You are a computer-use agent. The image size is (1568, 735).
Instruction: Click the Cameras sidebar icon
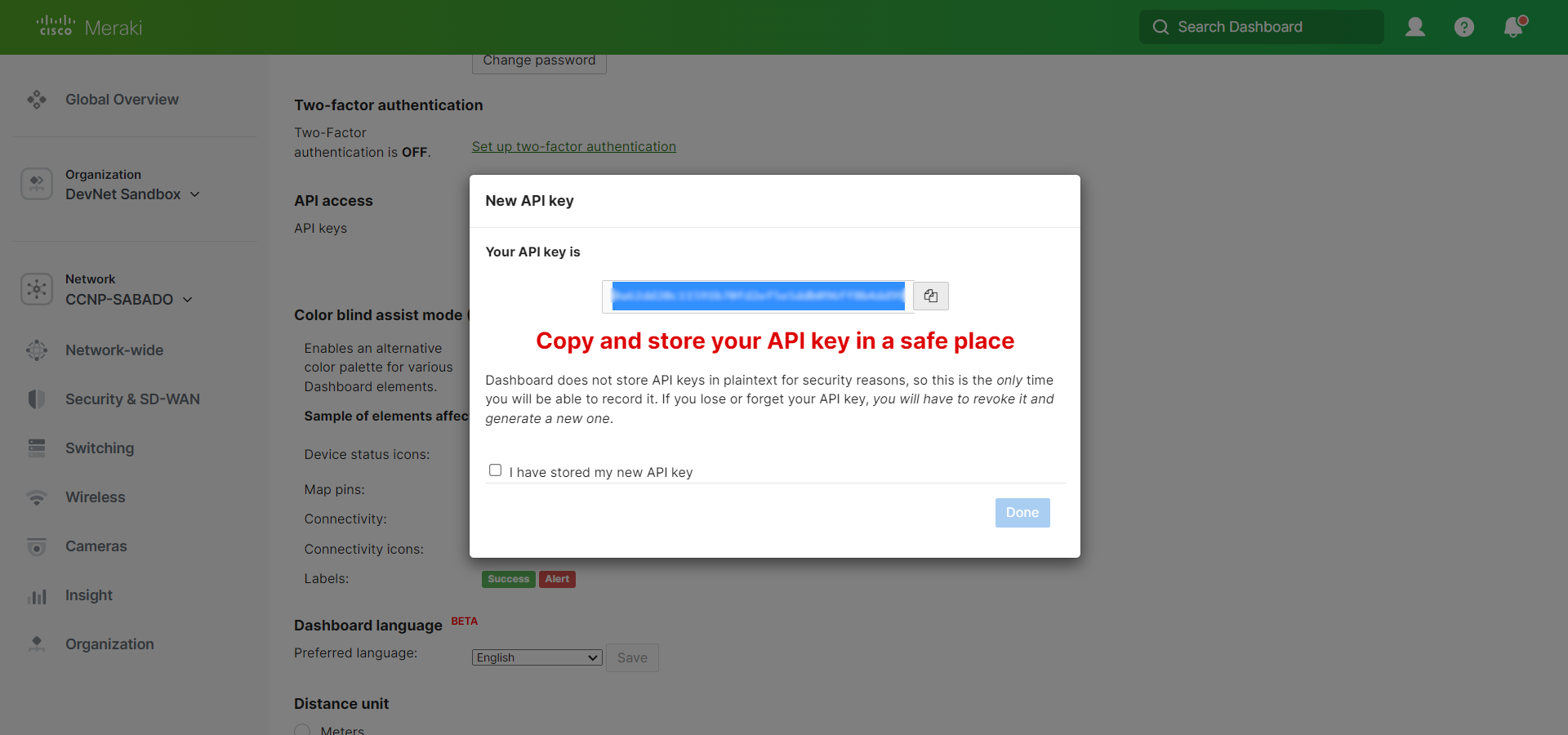coord(37,546)
